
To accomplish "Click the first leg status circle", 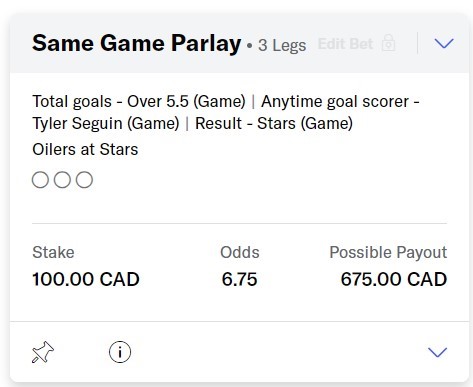I will pos(40,180).
